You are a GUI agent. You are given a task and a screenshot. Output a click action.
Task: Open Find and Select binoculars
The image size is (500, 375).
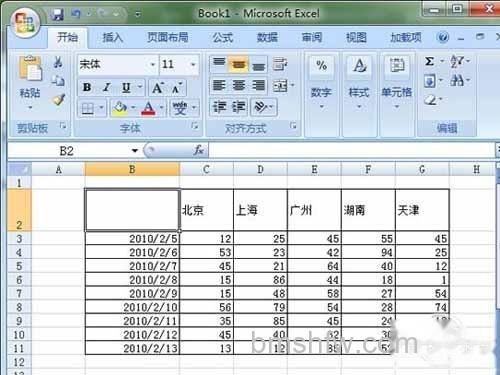pyautogui.click(x=457, y=80)
